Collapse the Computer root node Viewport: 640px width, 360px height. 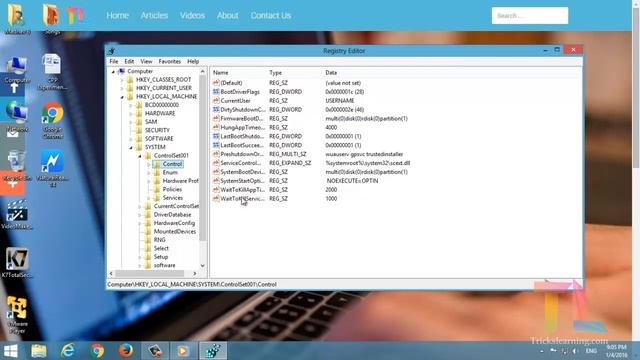113,71
